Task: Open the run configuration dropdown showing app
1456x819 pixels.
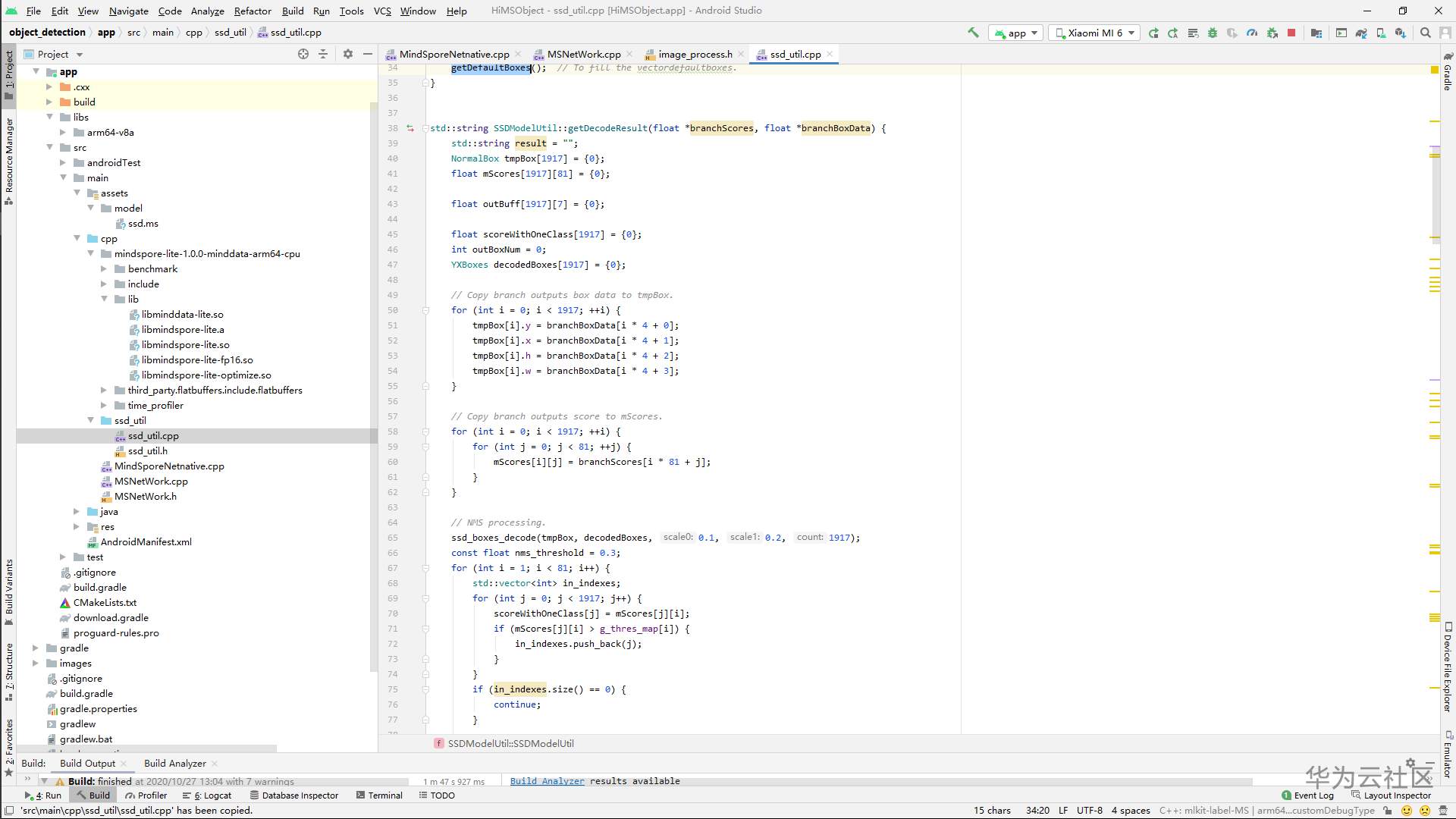Action: [x=1015, y=33]
